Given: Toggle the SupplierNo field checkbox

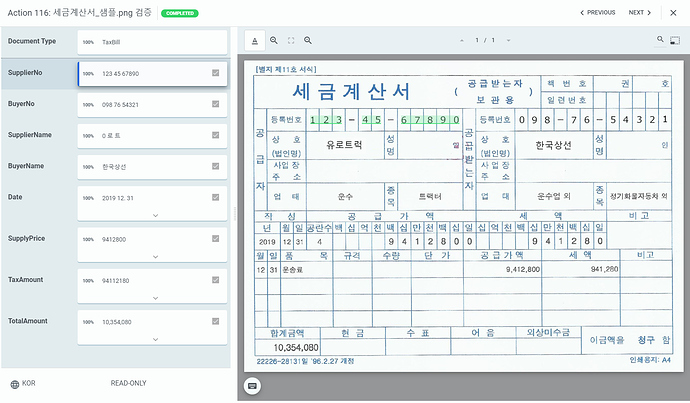Looking at the screenshot, I should 216,73.
